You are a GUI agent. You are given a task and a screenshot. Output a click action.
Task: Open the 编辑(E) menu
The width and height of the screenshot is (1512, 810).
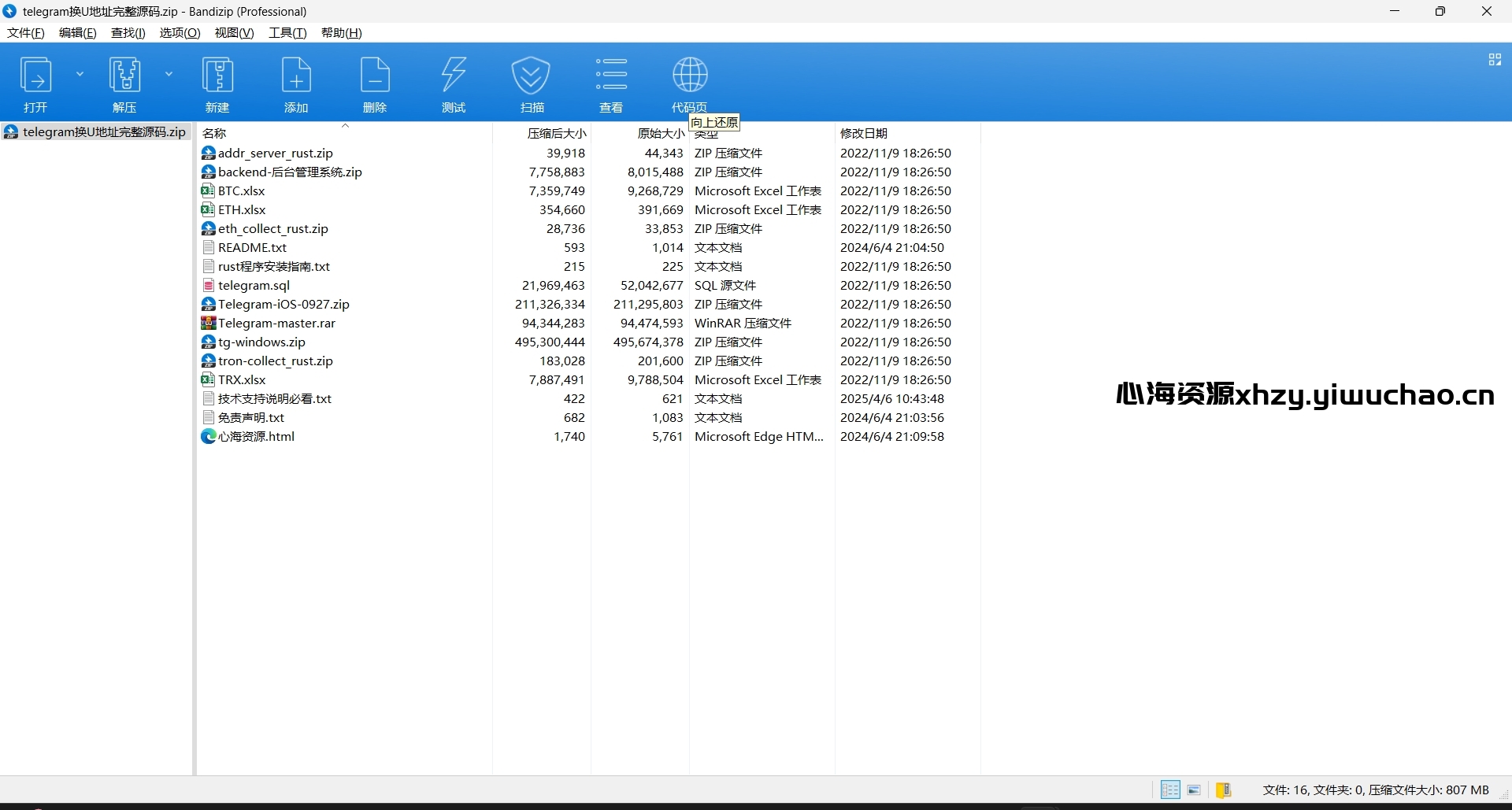[x=77, y=33]
